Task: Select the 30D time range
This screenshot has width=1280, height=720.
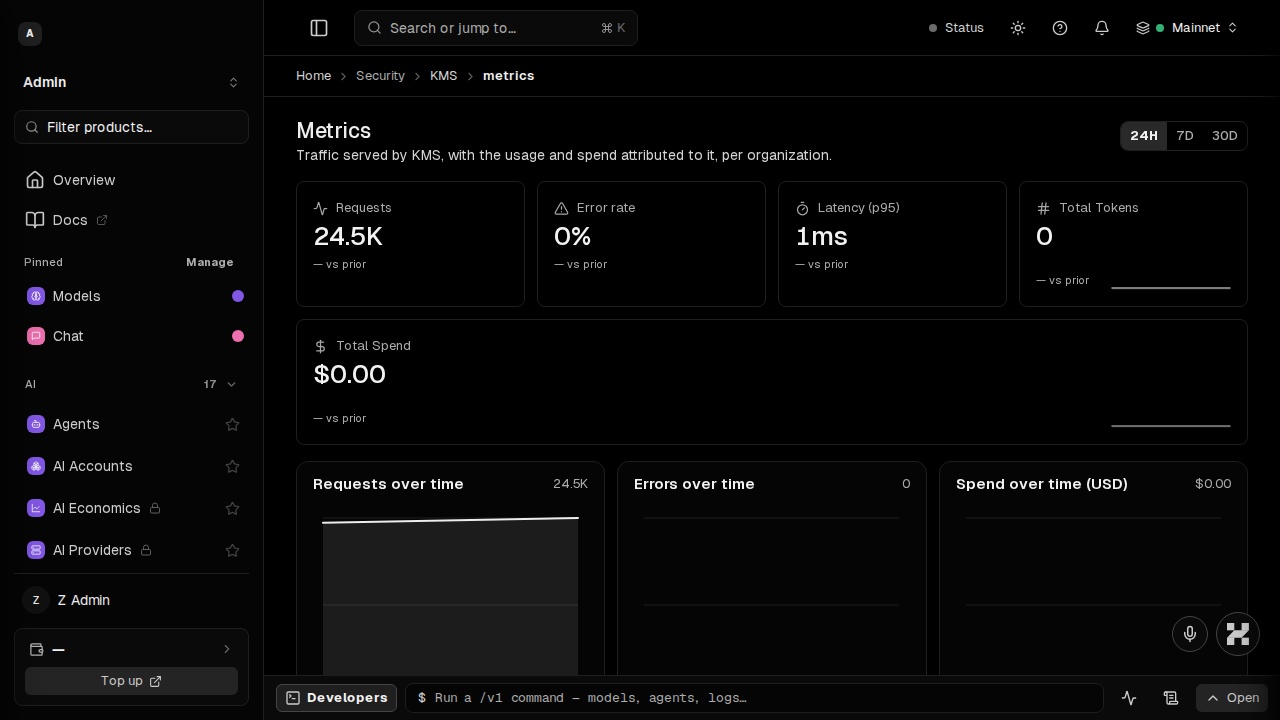Action: [x=1224, y=136]
